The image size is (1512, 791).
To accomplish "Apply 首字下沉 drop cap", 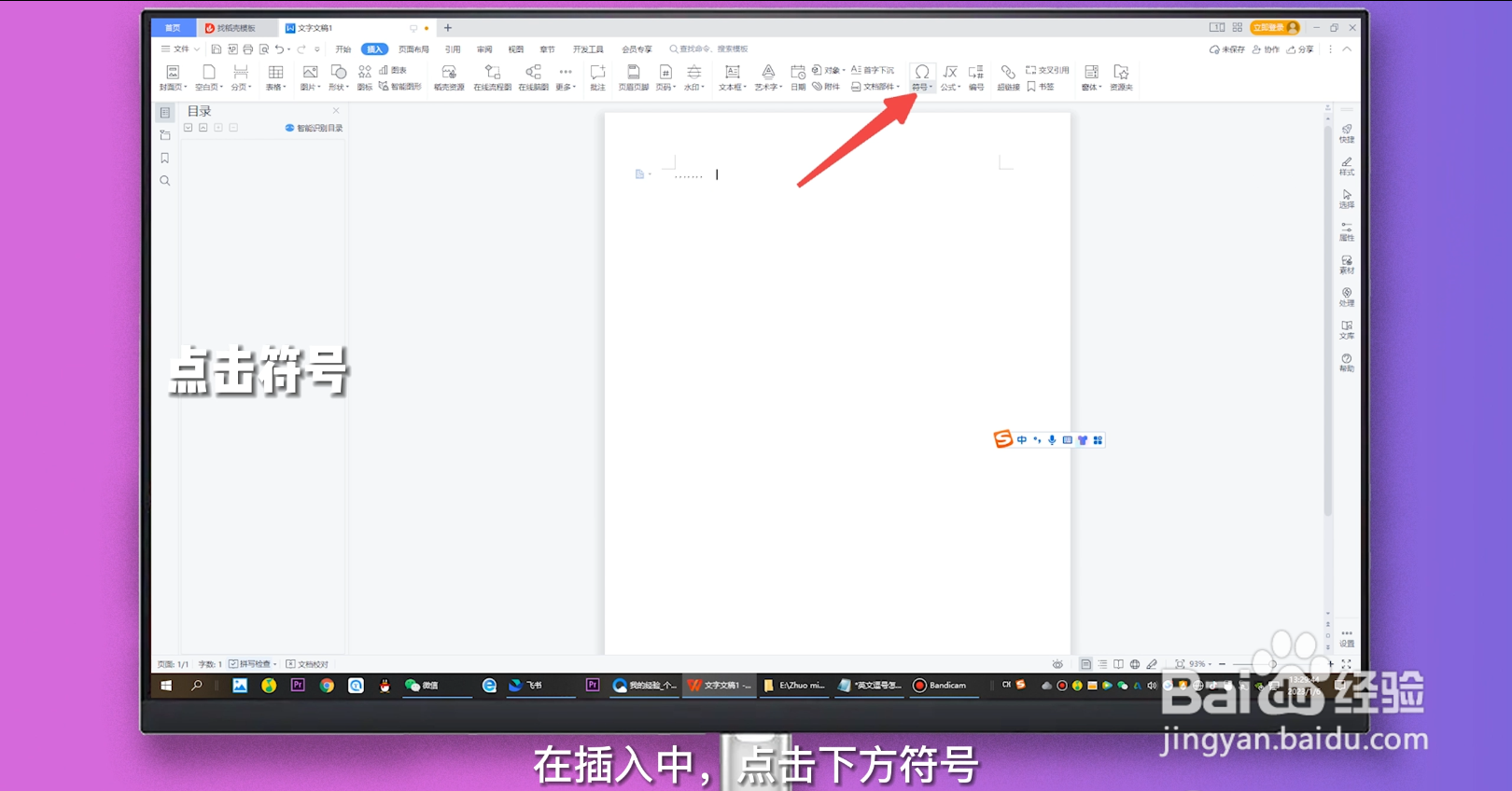I will (x=872, y=70).
